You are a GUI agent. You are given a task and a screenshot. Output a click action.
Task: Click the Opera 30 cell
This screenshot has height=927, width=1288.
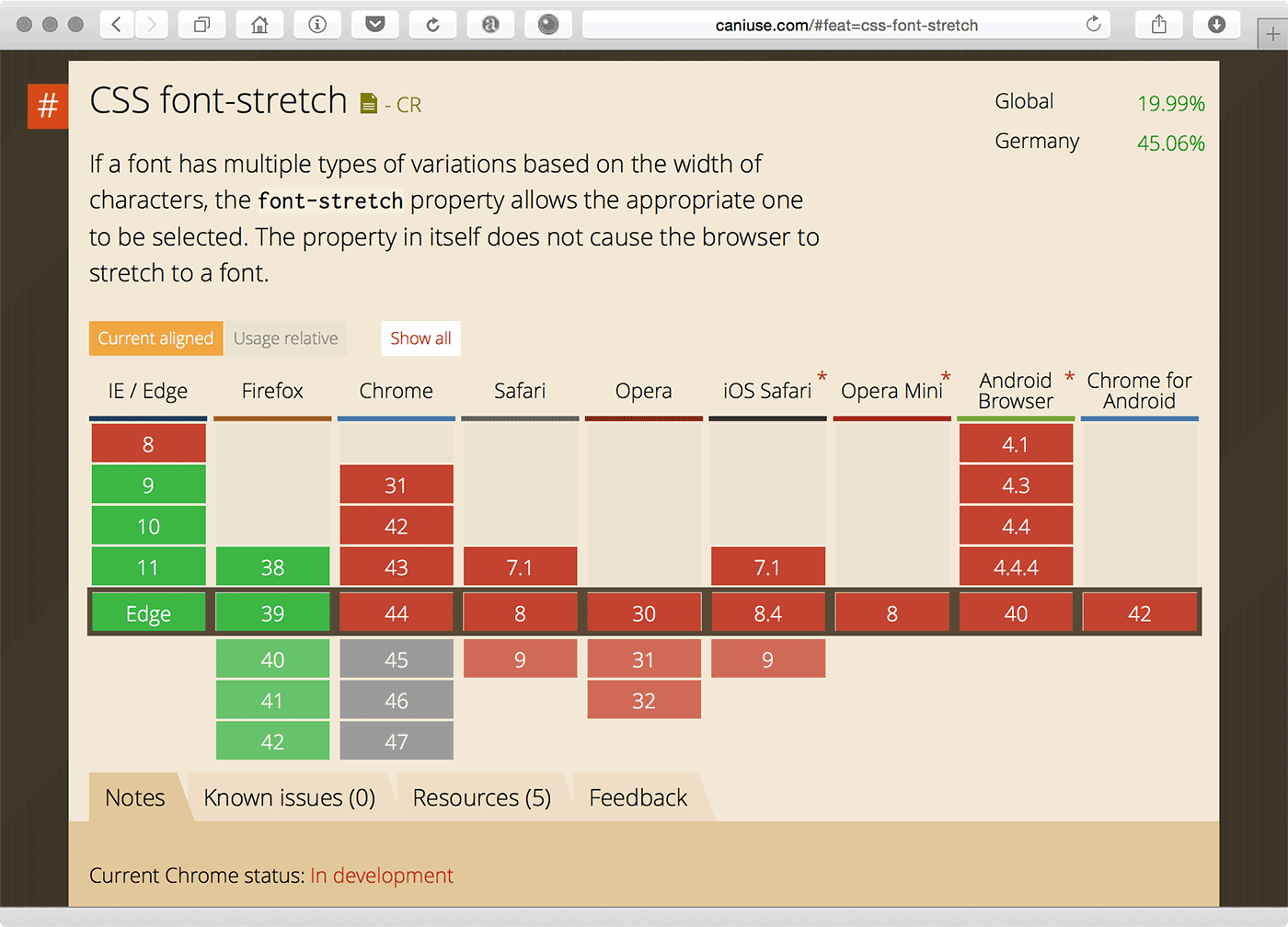coord(644,612)
